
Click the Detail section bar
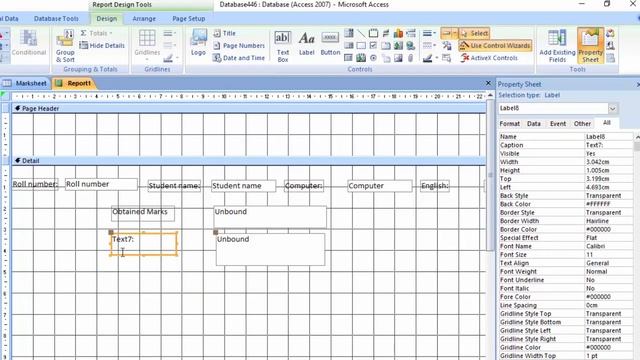pyautogui.click(x=248, y=161)
